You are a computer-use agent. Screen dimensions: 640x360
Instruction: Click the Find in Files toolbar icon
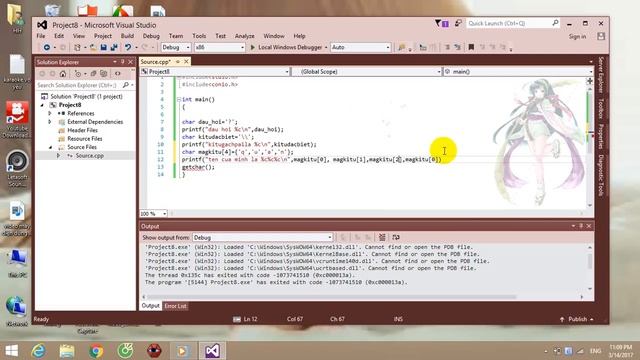tap(402, 47)
